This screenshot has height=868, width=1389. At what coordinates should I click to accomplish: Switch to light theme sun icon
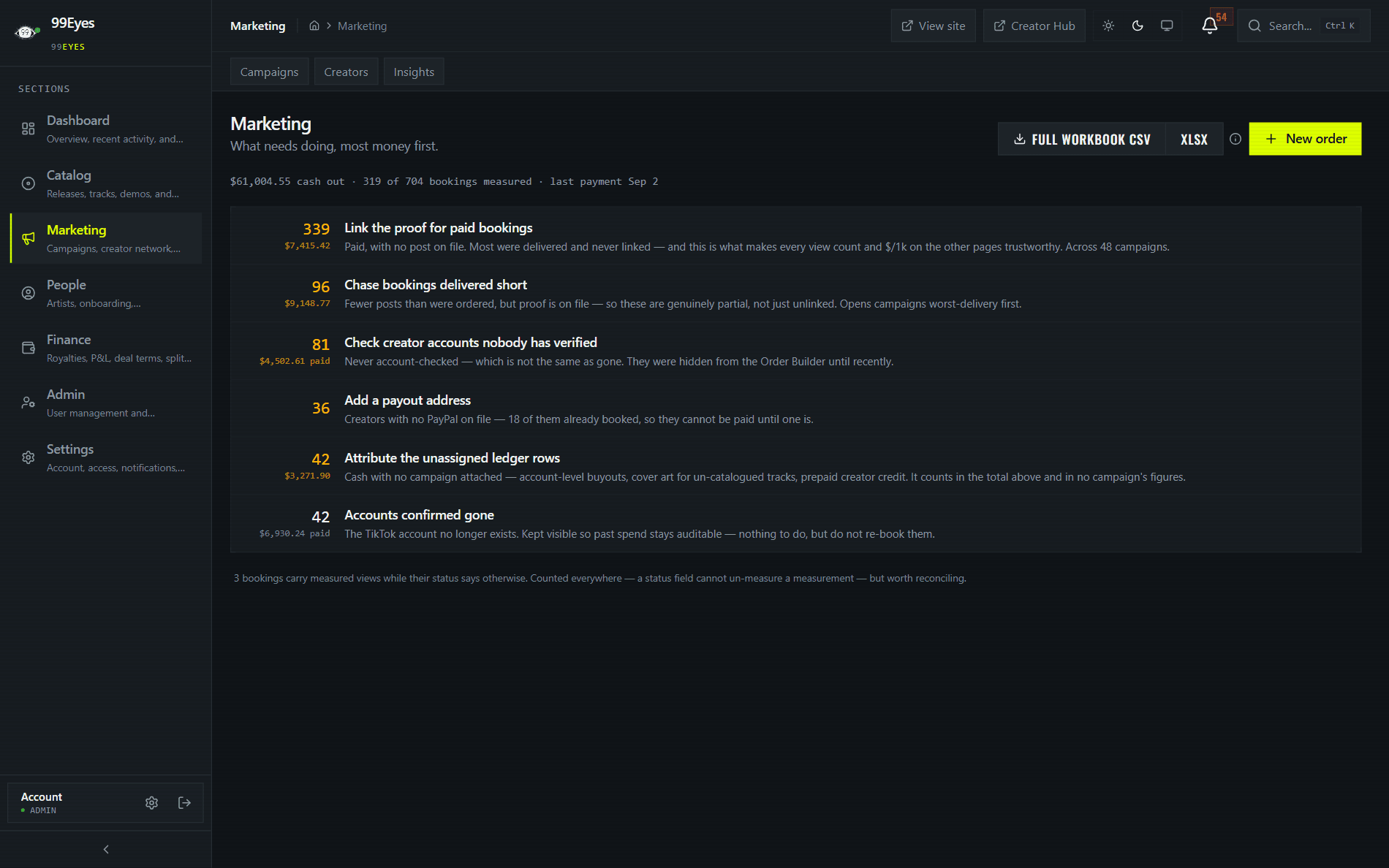click(x=1108, y=26)
